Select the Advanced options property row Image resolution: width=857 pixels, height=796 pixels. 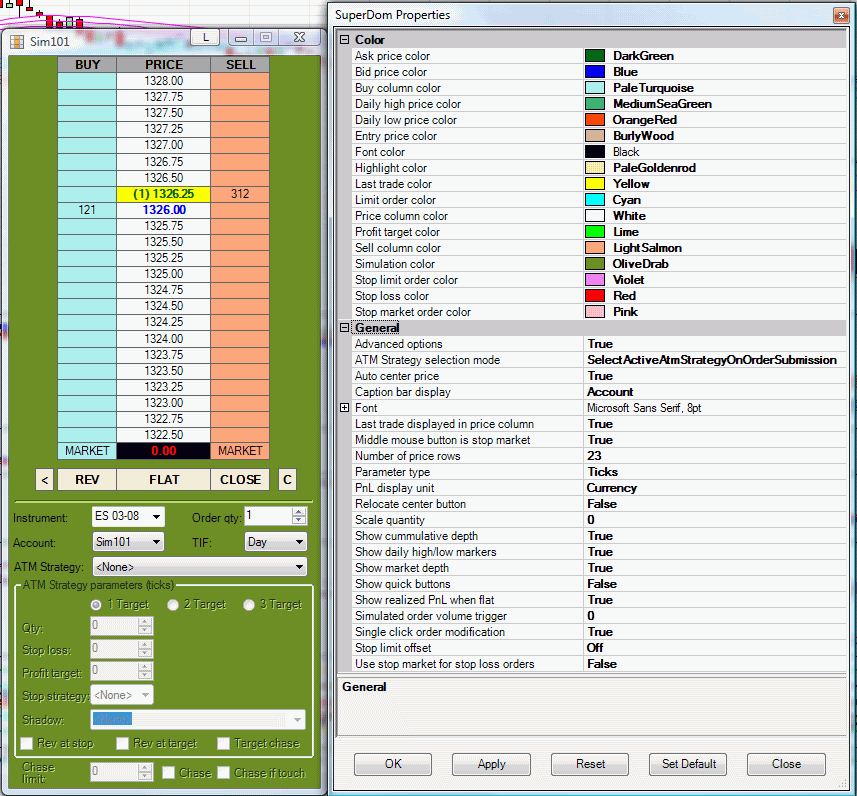[599, 344]
